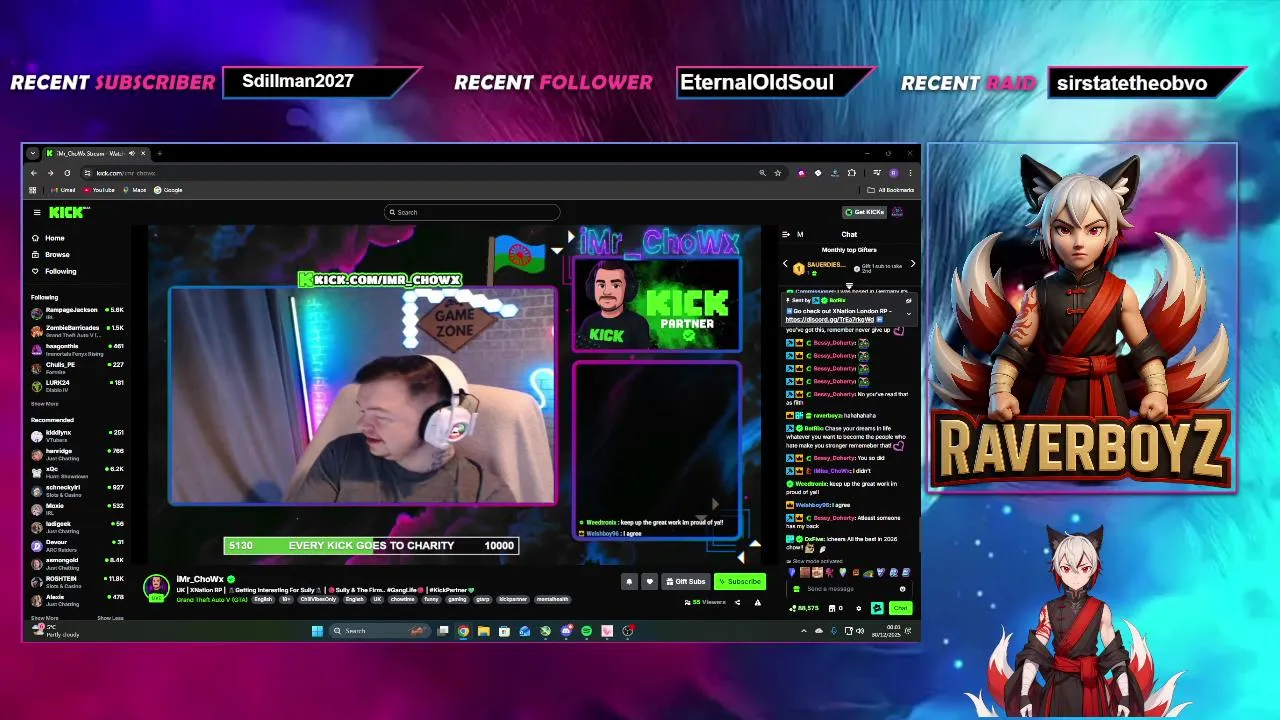
Task: Collapse the Recommended list with Show Less
Action: 110,618
